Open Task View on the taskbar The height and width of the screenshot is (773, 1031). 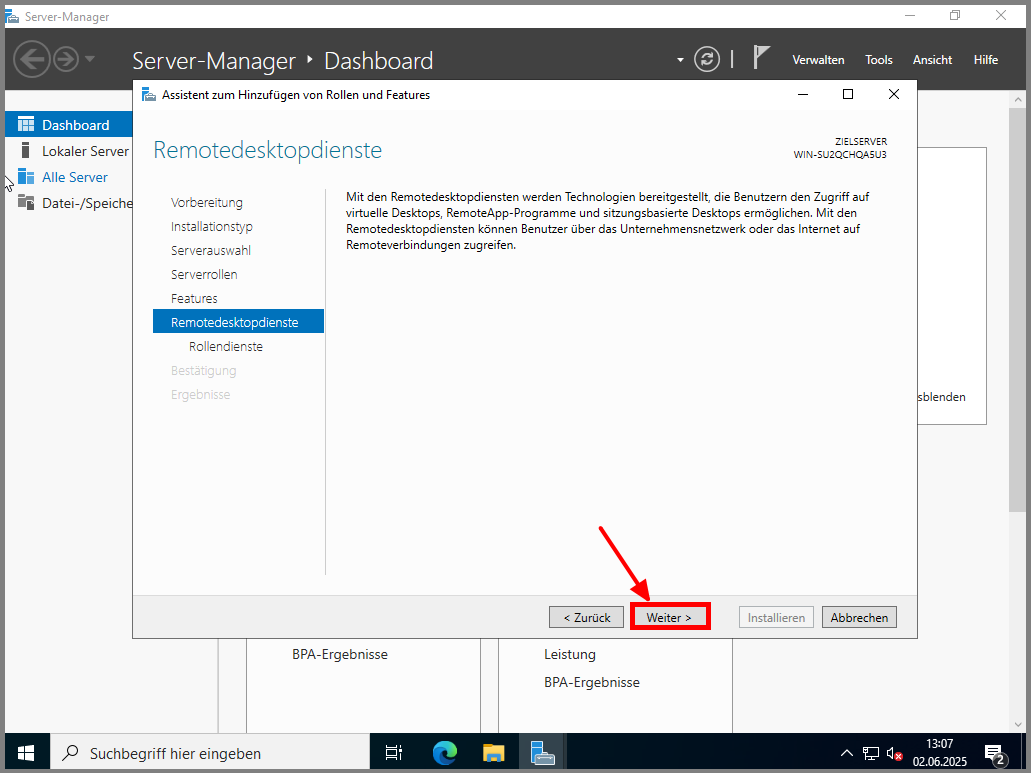point(394,753)
